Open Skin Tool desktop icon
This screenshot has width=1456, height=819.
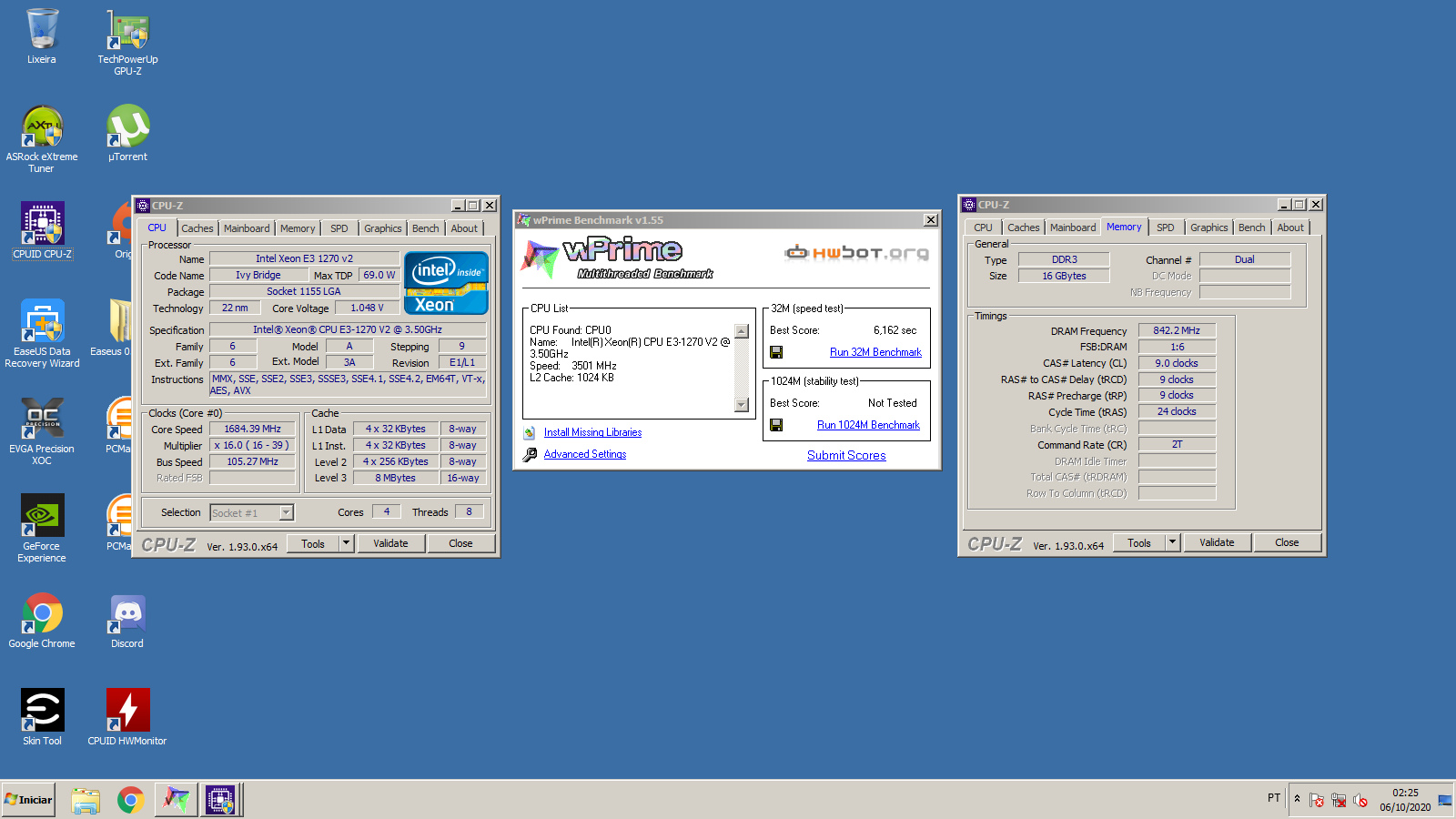point(42,717)
